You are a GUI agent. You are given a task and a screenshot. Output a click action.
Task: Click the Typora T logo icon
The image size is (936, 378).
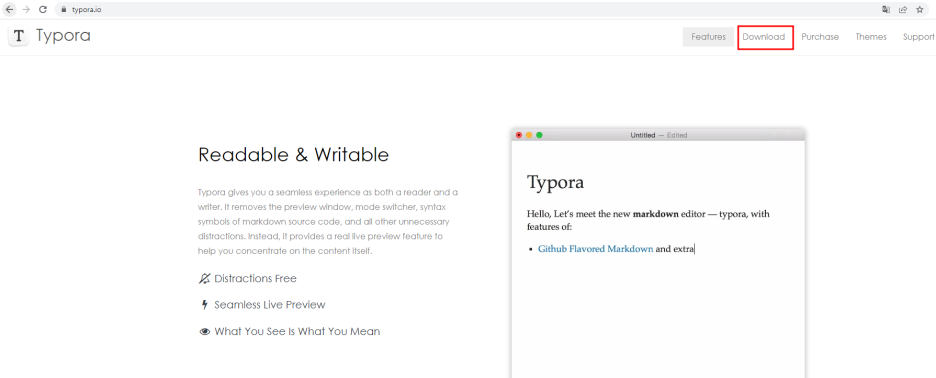pos(19,36)
